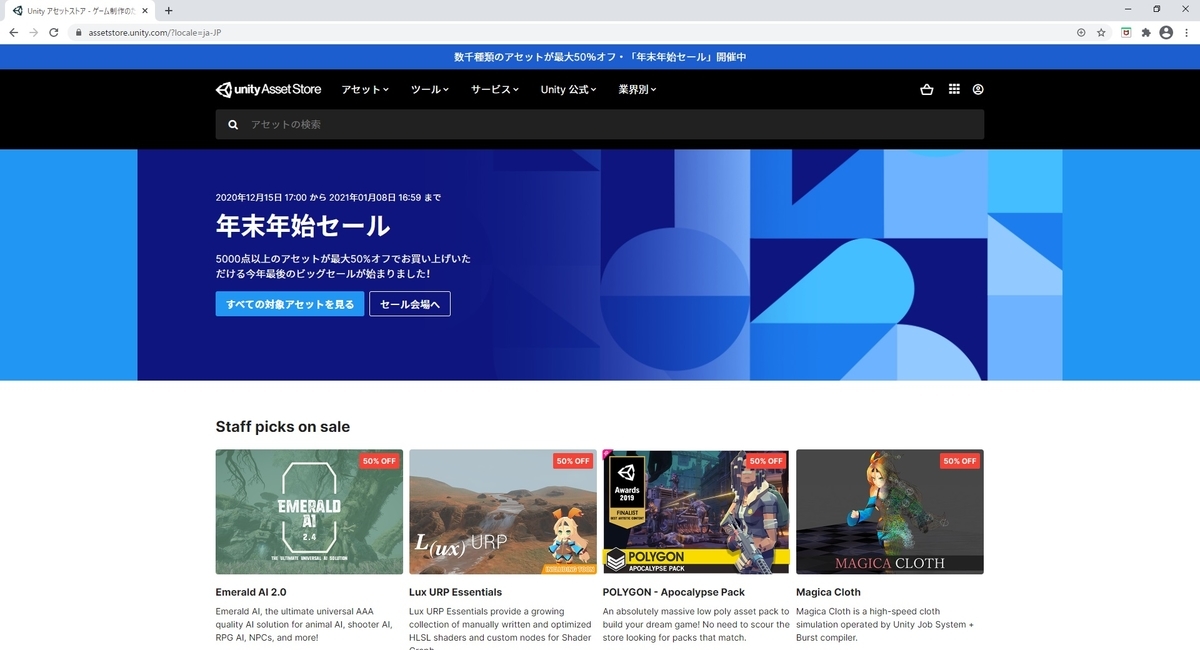Open Chrome profile avatar icon

1166,32
